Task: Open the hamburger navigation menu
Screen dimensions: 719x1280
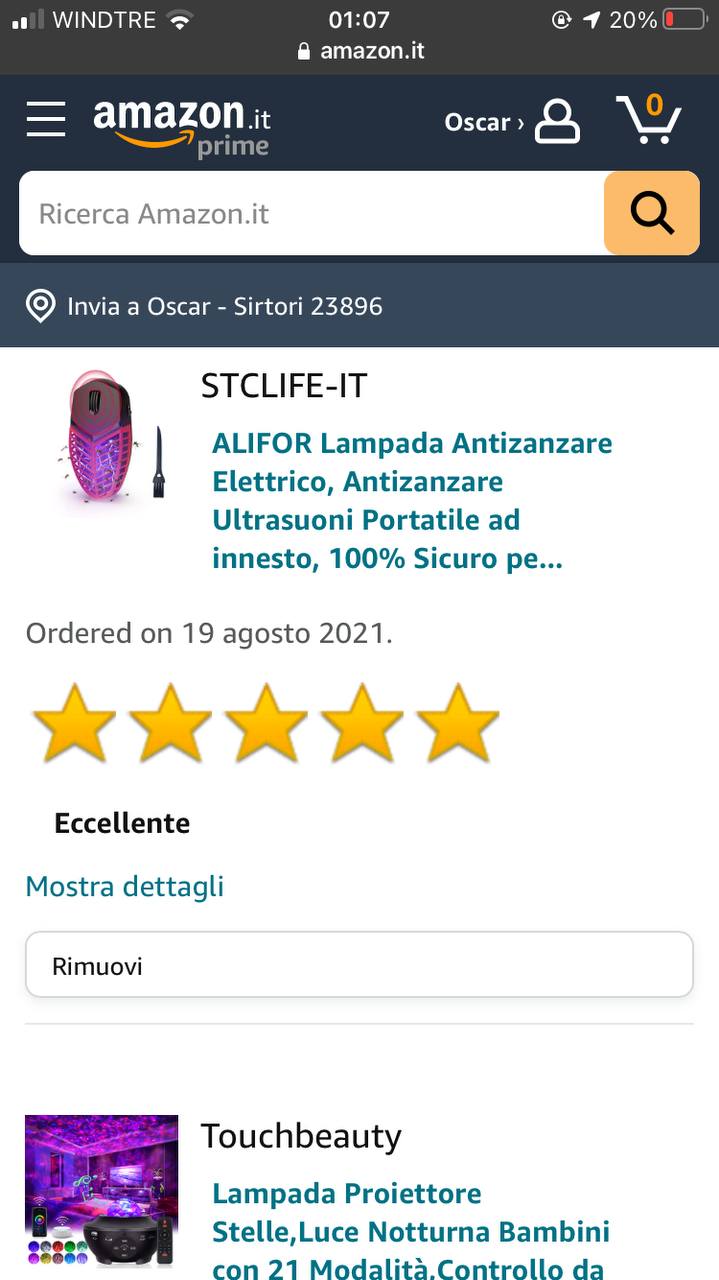Action: point(46,119)
